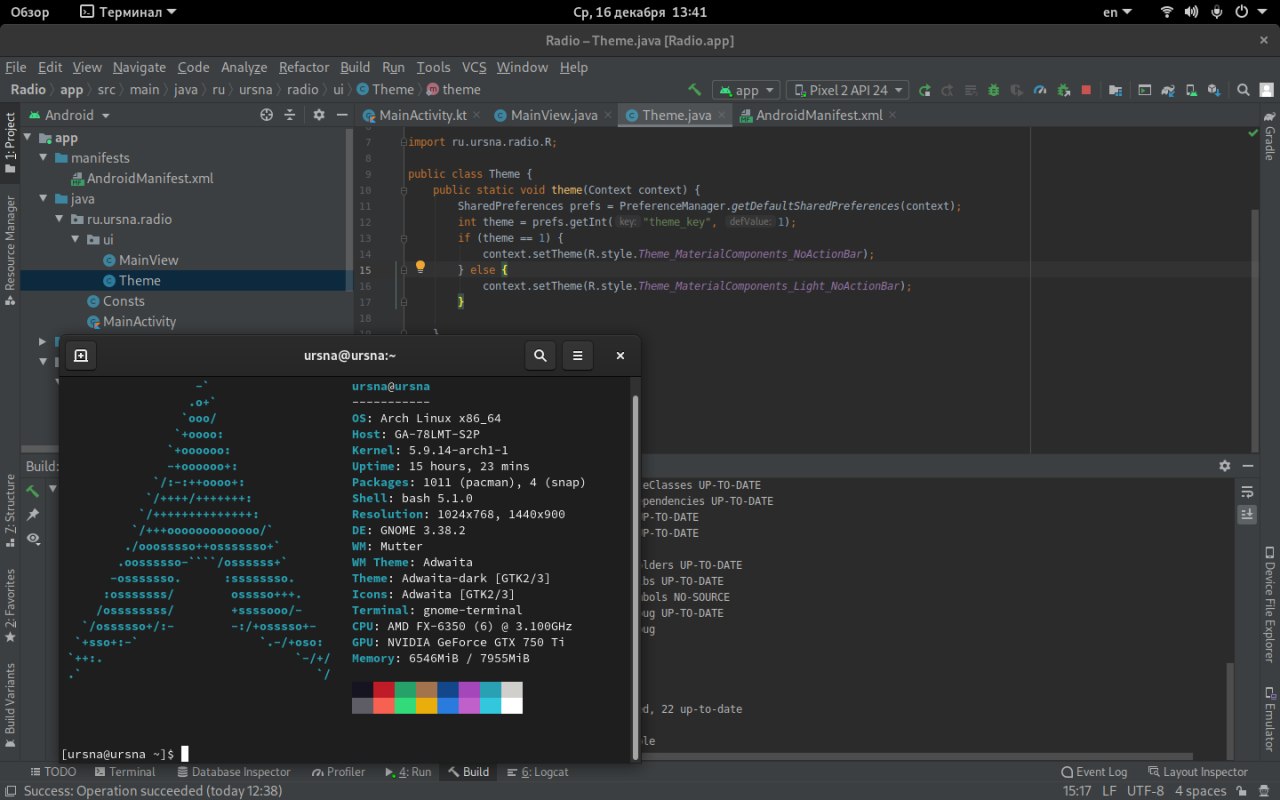Viewport: 1280px width, 800px height.
Task: Select MainActivity in the project tree
Action: [x=131, y=321]
